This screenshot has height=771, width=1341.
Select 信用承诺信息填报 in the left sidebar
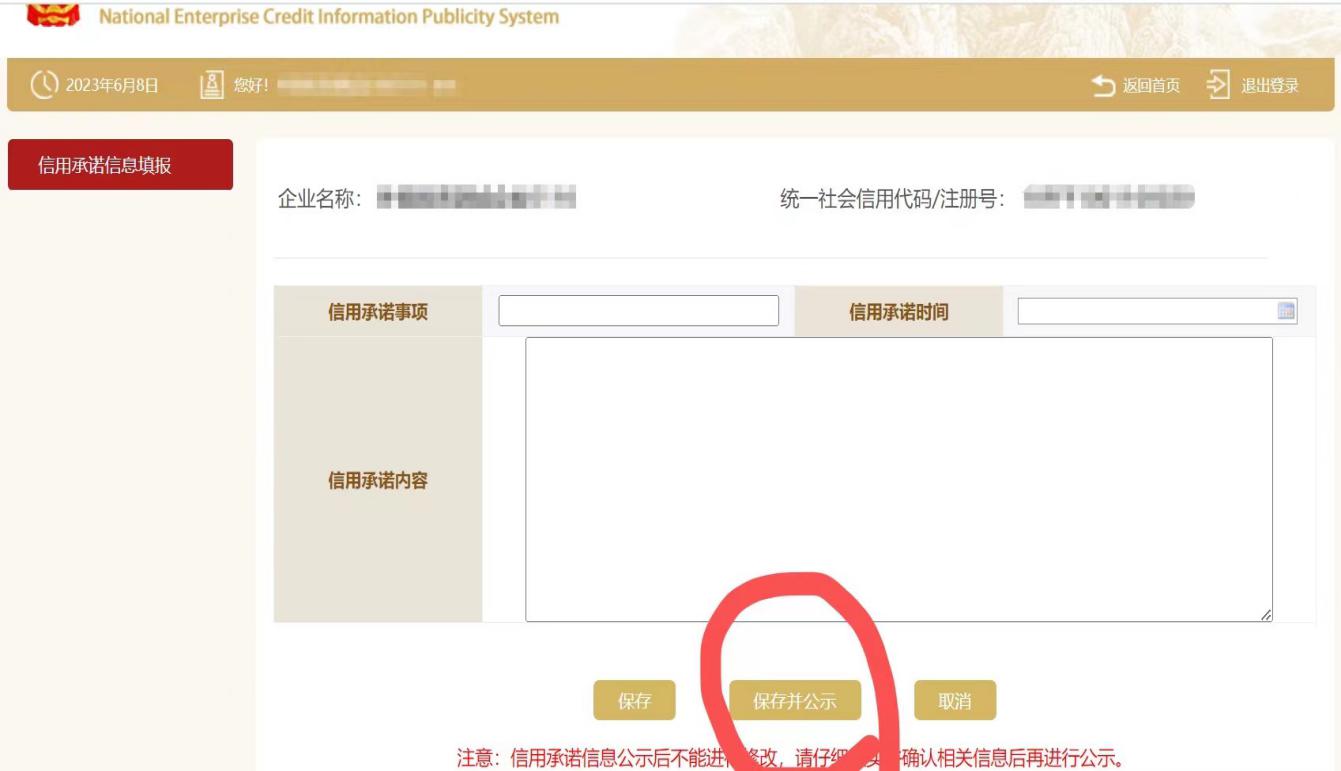click(x=120, y=165)
